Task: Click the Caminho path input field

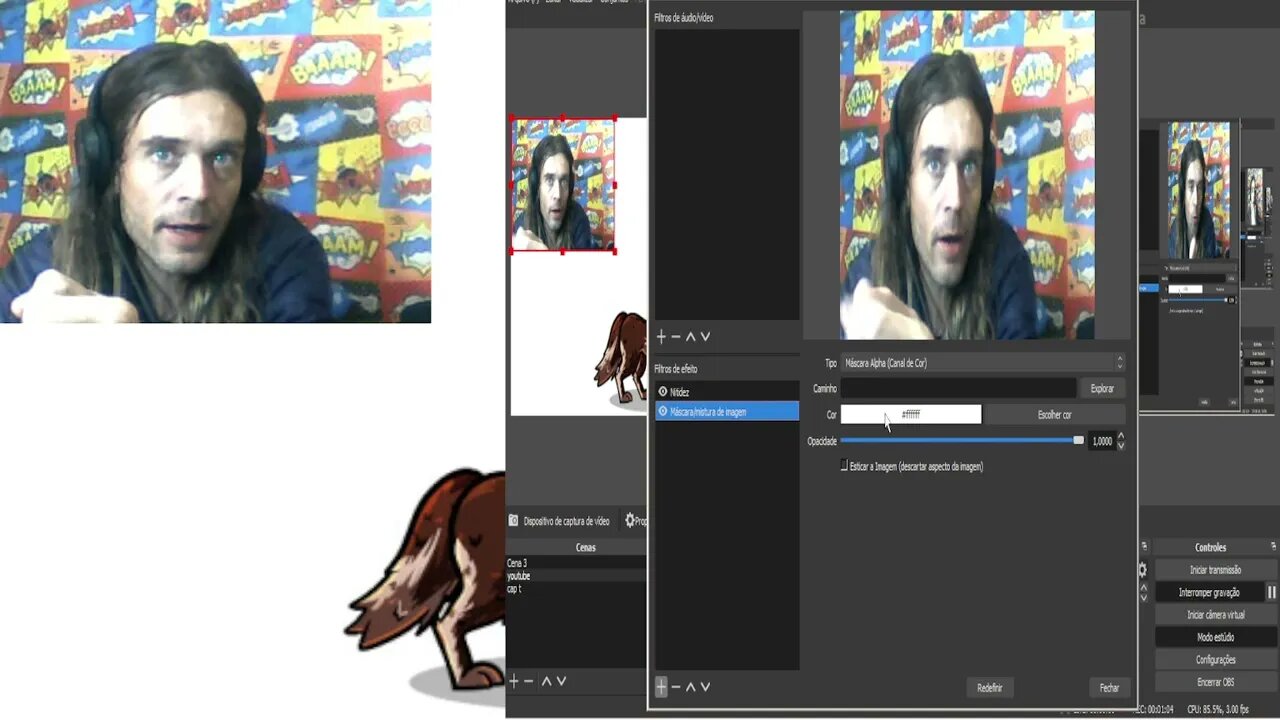Action: (x=958, y=388)
